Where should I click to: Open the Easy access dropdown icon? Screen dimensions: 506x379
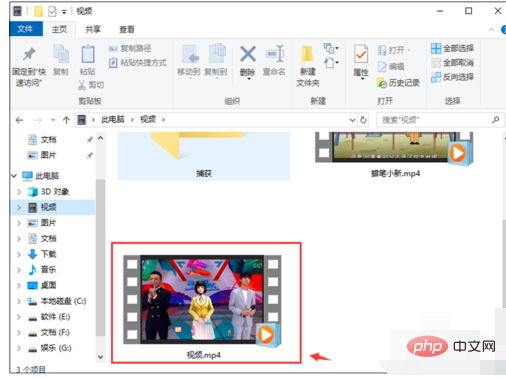click(x=331, y=63)
